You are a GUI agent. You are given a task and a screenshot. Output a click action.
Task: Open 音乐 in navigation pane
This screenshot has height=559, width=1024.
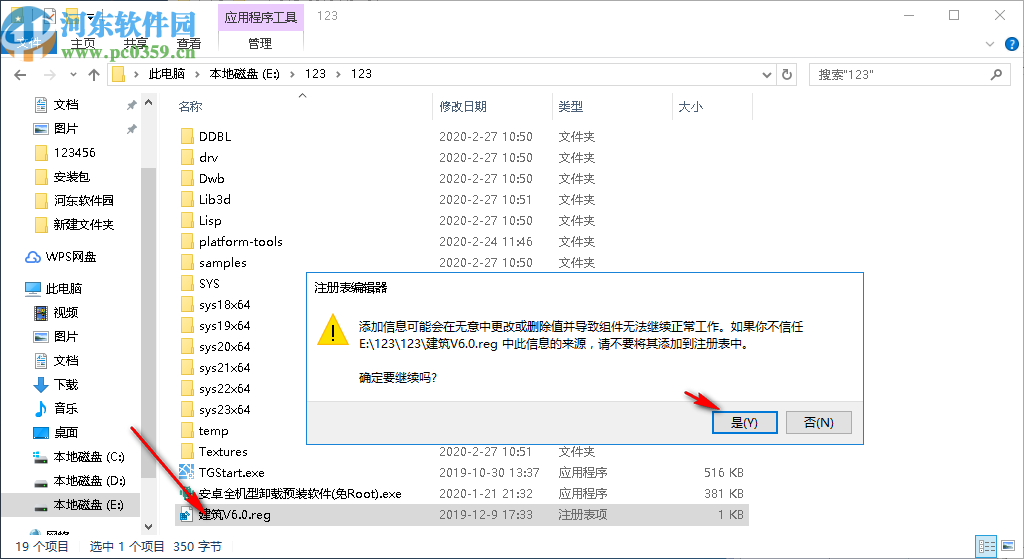click(66, 409)
